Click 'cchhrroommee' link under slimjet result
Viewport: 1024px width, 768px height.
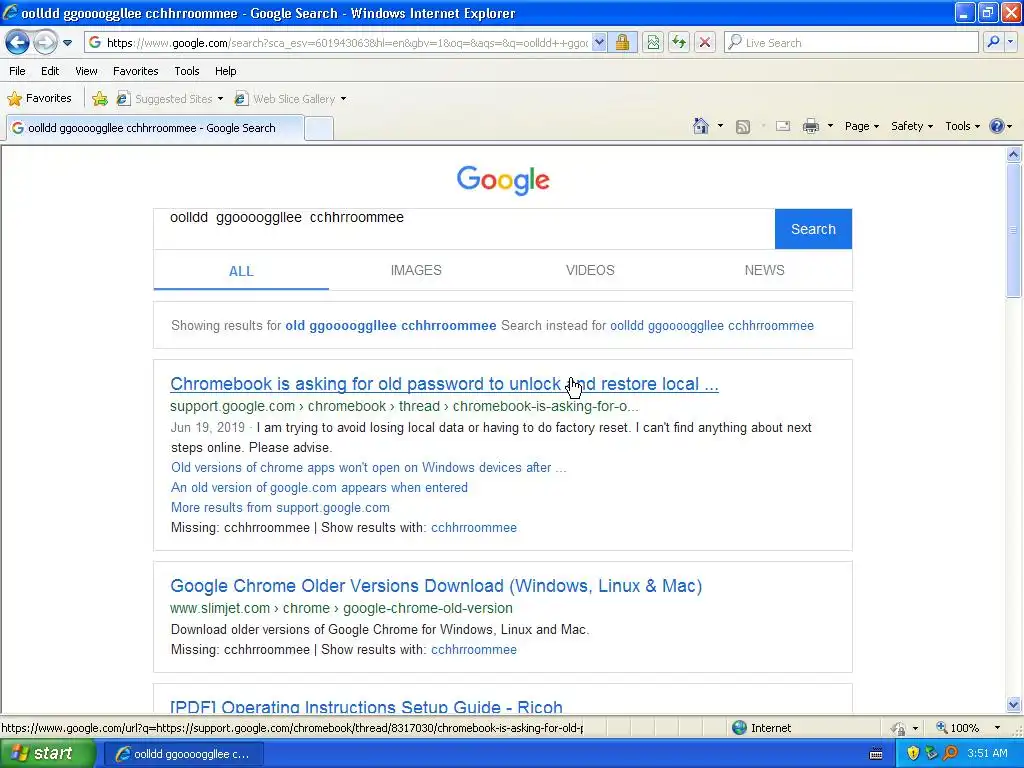473,650
